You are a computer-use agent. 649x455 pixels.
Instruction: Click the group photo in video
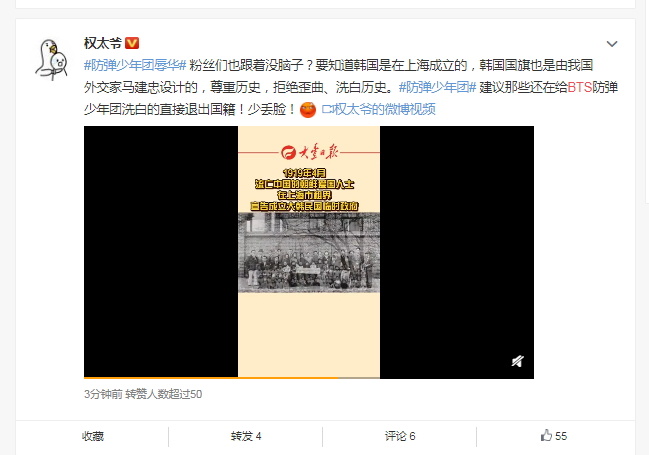(x=309, y=252)
